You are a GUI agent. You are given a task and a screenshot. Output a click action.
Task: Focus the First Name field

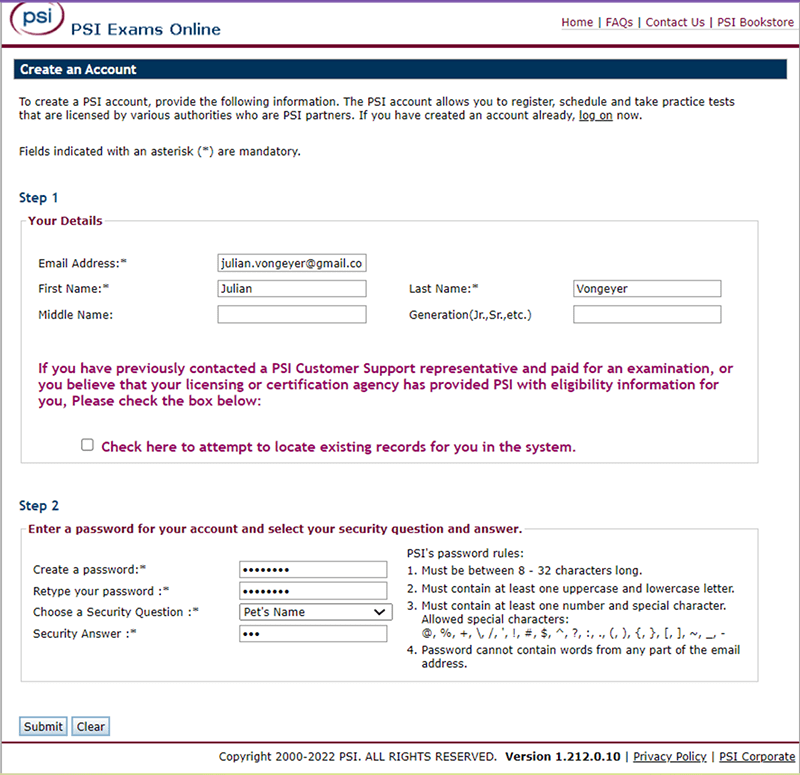pyautogui.click(x=292, y=289)
